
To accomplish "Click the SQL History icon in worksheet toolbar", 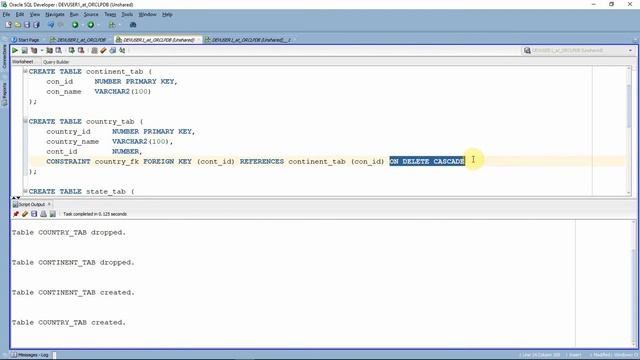I will [x=113, y=51].
